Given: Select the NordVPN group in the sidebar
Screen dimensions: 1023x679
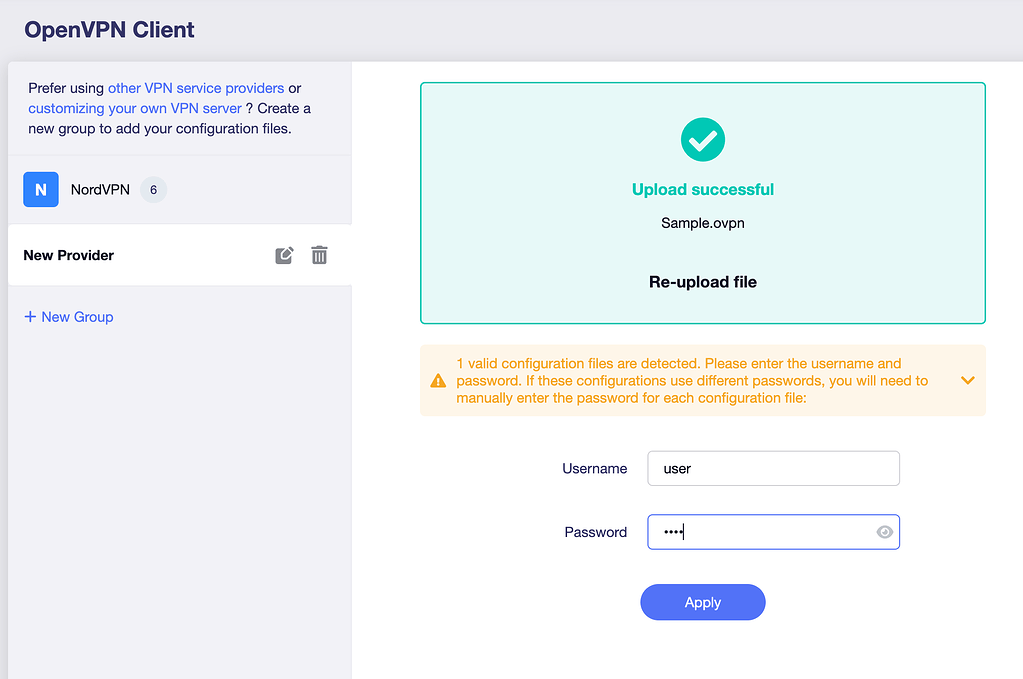Looking at the screenshot, I should pyautogui.click(x=100, y=189).
